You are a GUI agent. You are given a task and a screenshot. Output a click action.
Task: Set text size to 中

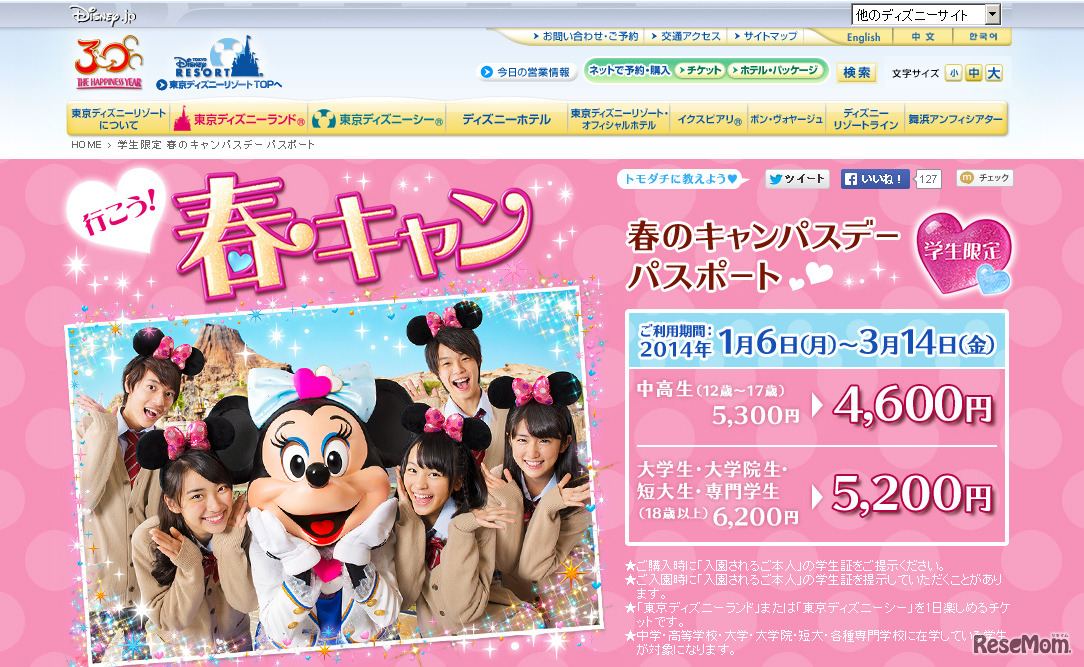973,73
